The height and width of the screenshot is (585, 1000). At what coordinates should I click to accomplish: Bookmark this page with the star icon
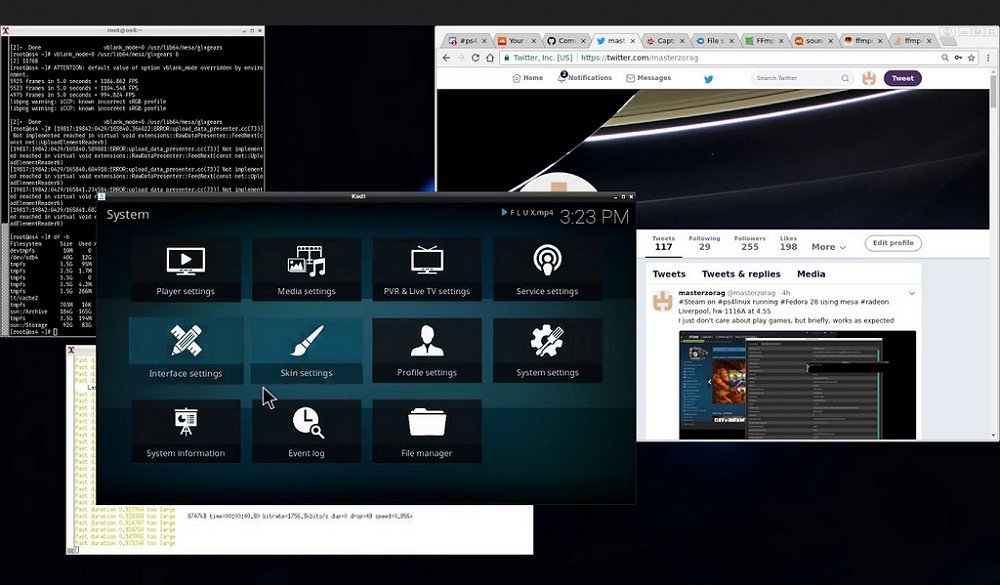click(971, 57)
